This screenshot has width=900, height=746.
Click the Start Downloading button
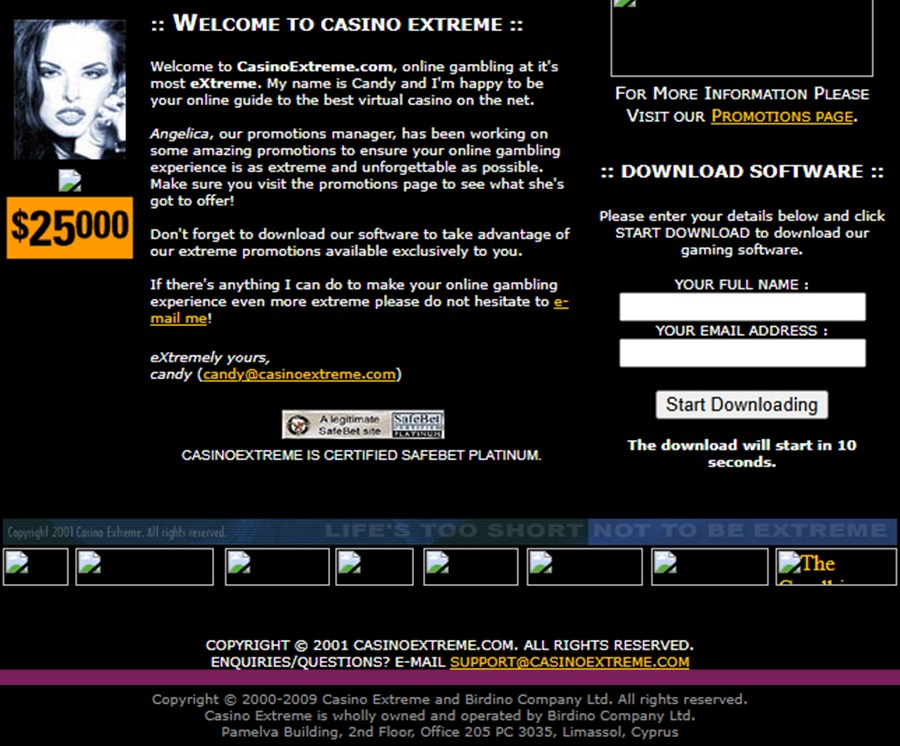click(742, 405)
